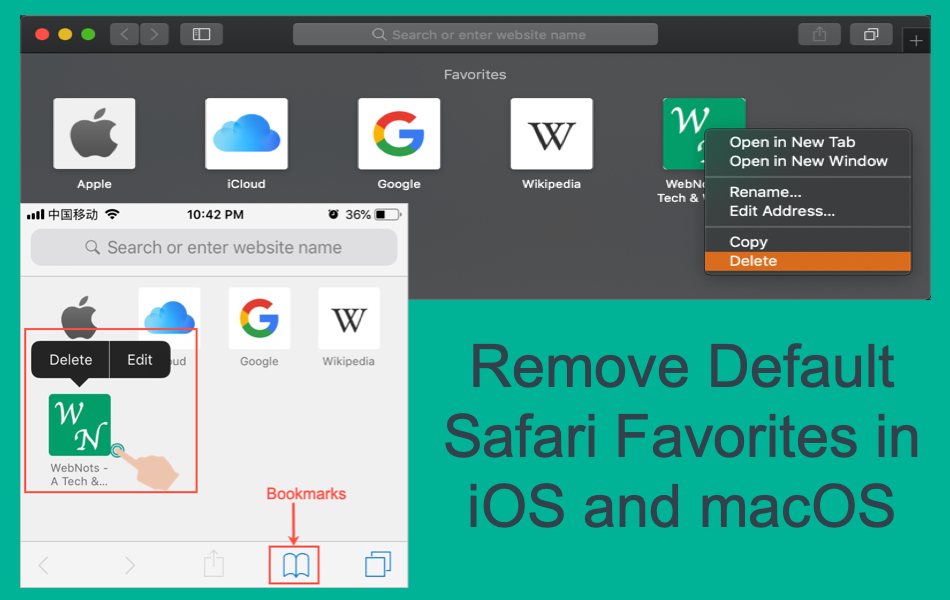
Task: Click the cellular signal bars icon on iOS
Action: point(36,215)
